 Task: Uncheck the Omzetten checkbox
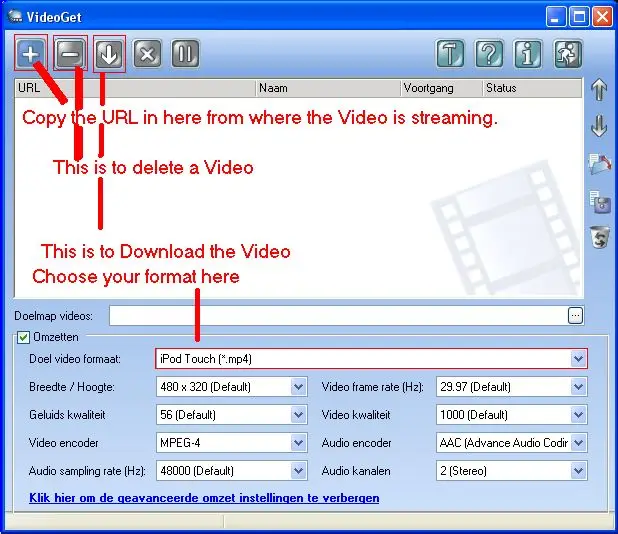click(23, 337)
